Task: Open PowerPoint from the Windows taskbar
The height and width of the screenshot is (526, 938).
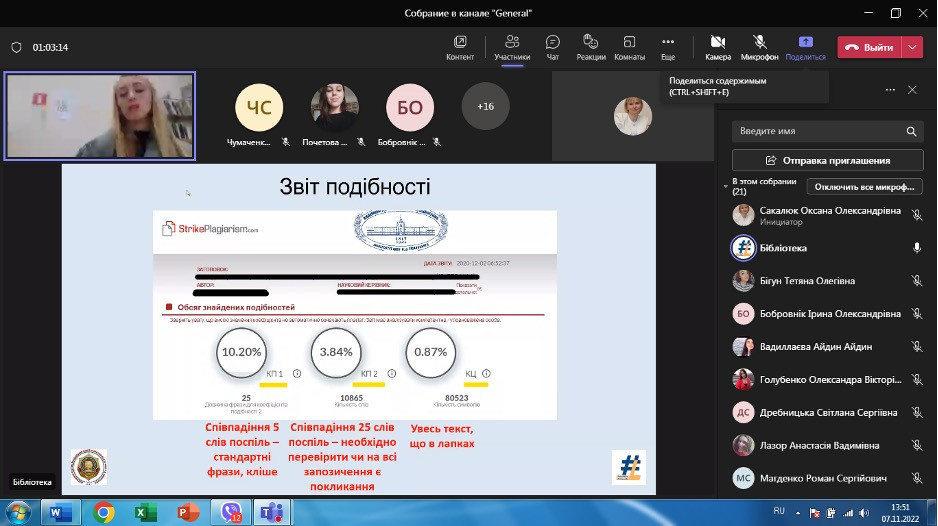Action: pyautogui.click(x=188, y=512)
